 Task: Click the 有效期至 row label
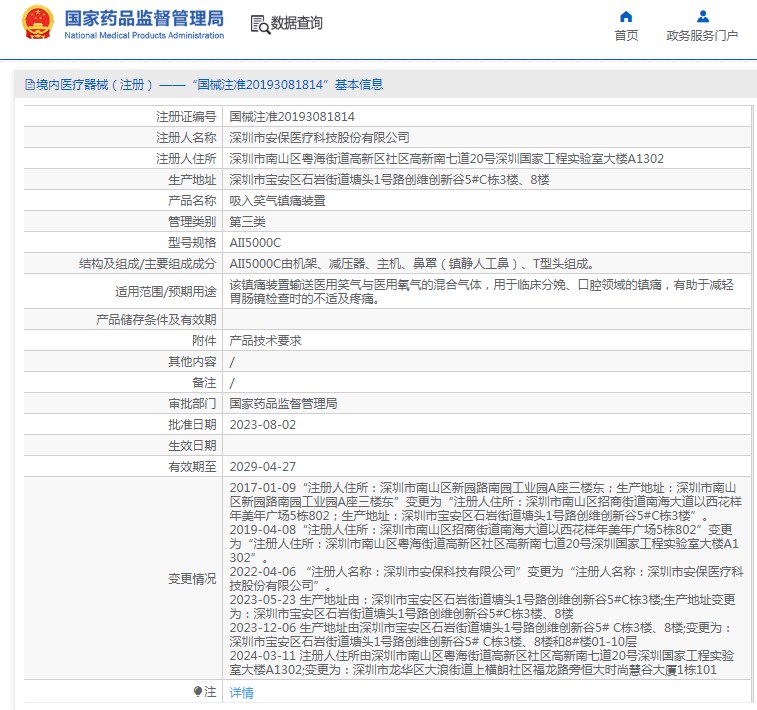click(x=192, y=466)
